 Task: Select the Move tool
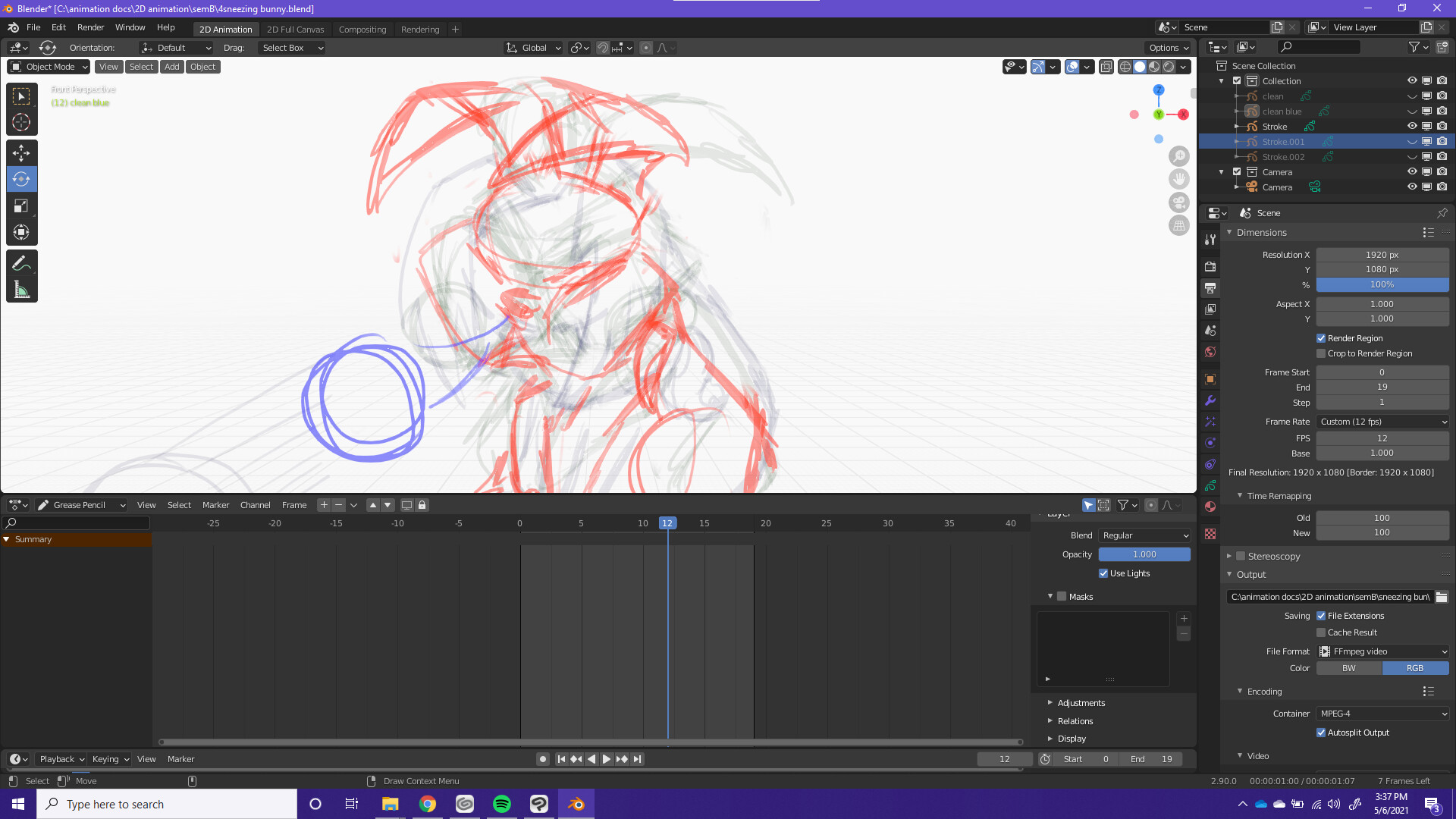[x=21, y=153]
